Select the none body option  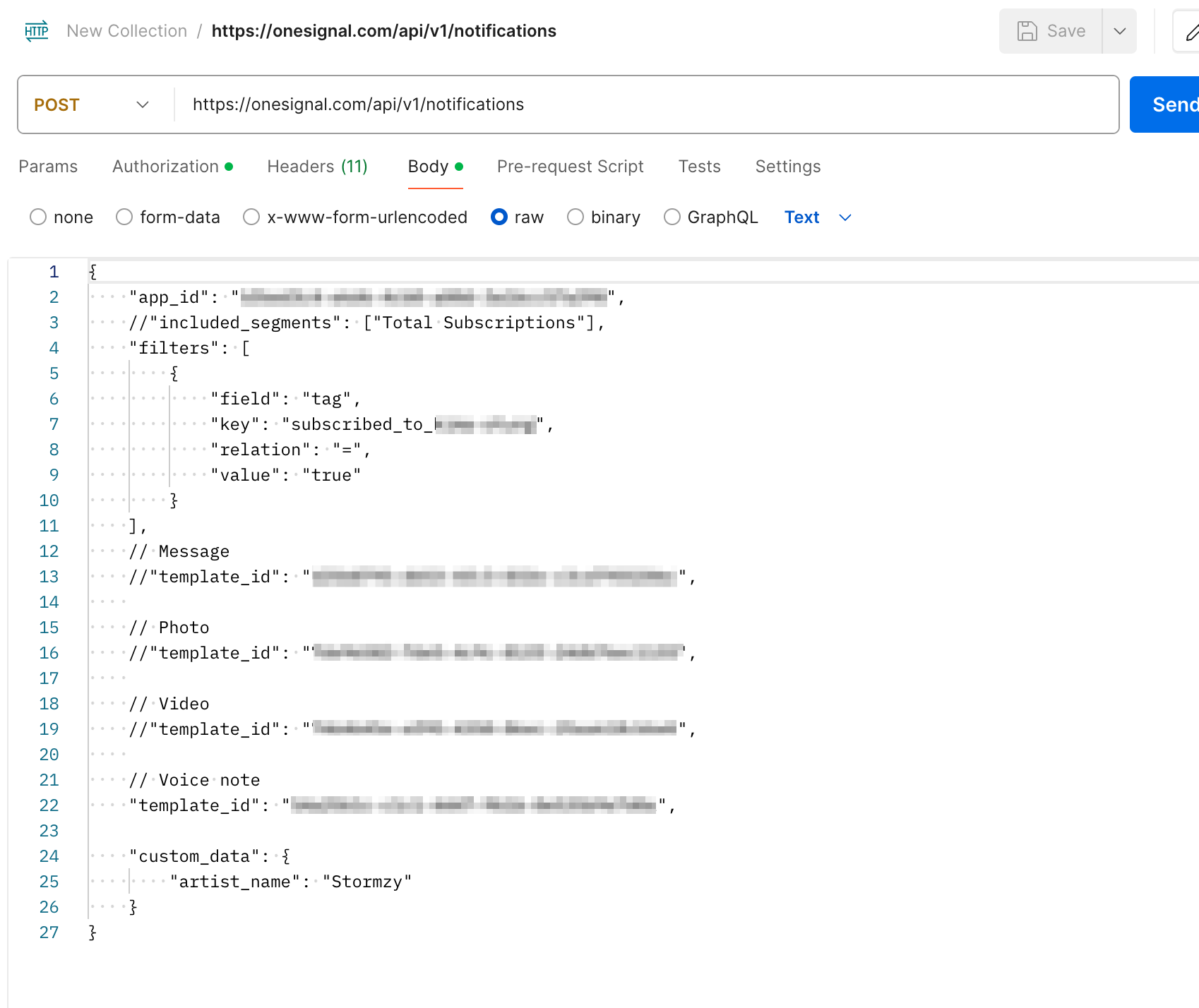pyautogui.click(x=38, y=217)
